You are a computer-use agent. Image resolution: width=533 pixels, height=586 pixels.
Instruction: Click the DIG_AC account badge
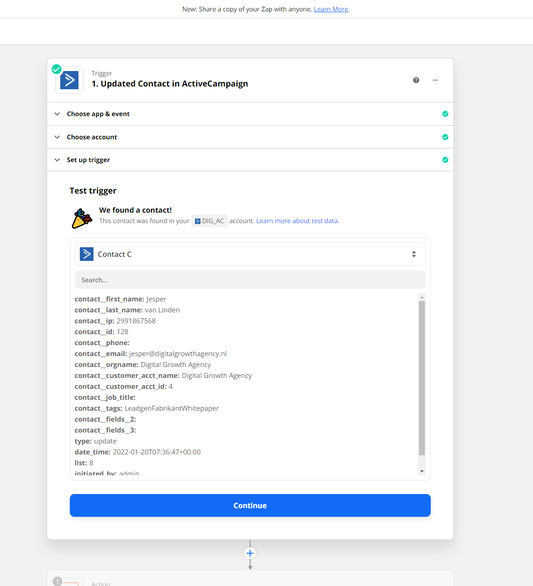(210, 221)
